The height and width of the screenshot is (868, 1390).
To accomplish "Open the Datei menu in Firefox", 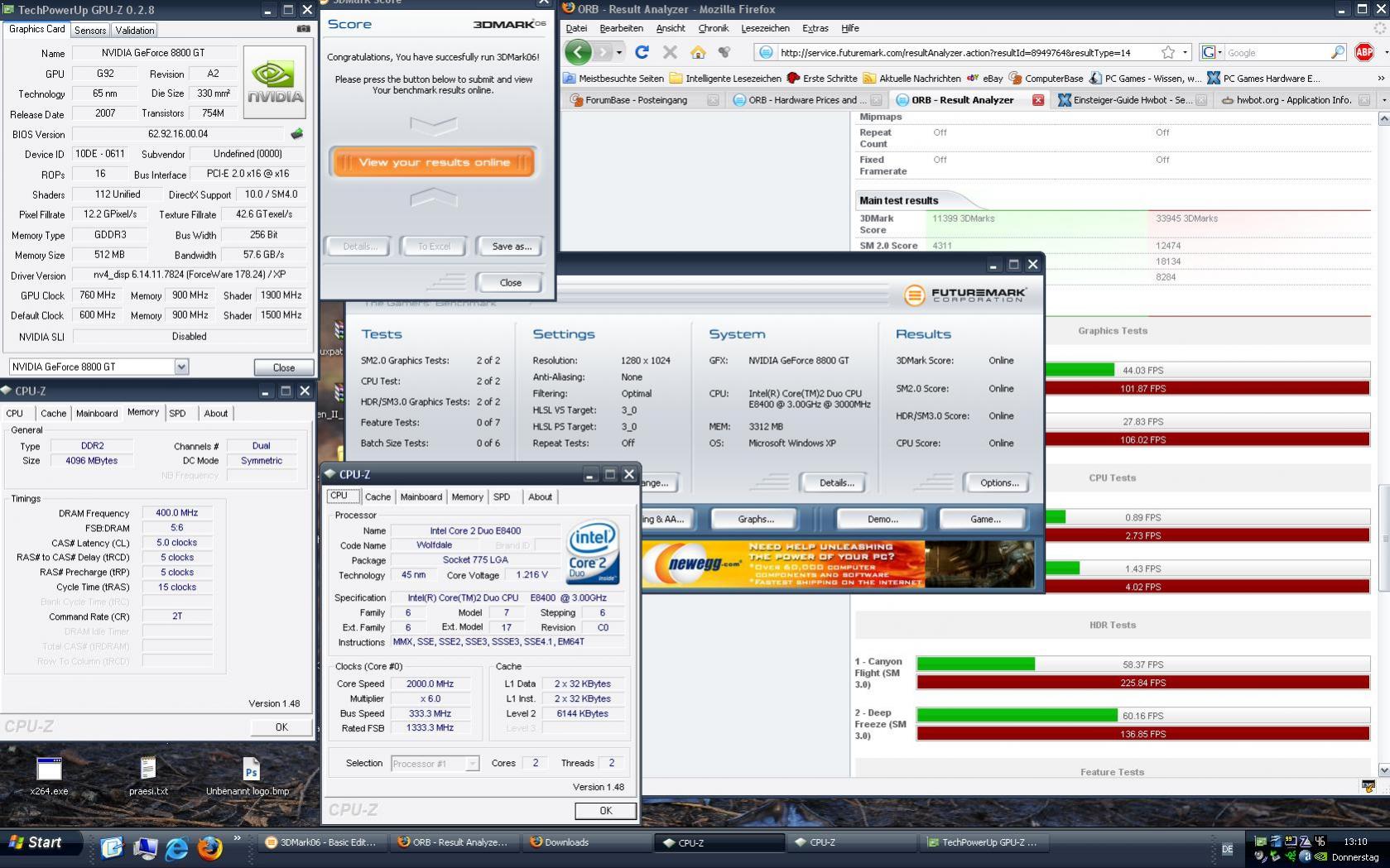I will [576, 28].
